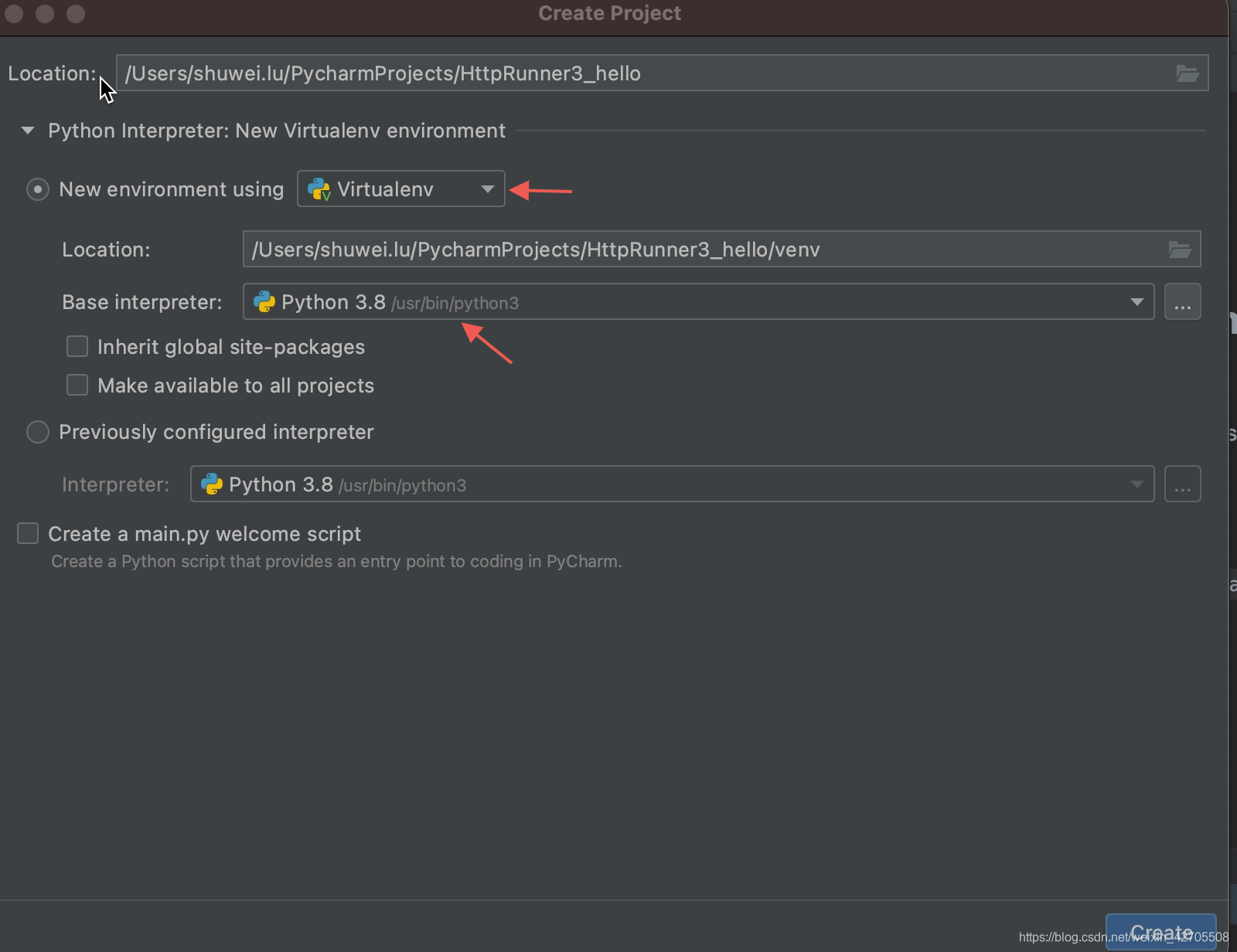Click the Create button

1160,932
